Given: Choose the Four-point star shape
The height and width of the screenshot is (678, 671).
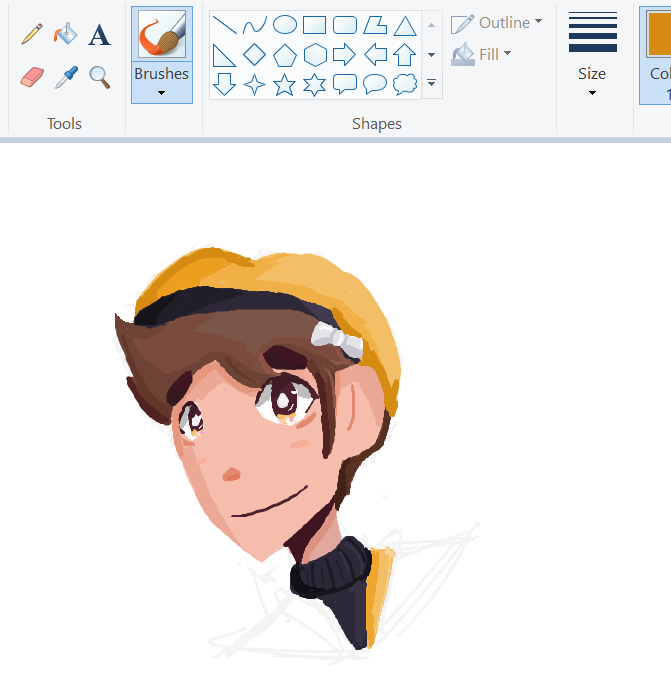Looking at the screenshot, I should coord(255,84).
